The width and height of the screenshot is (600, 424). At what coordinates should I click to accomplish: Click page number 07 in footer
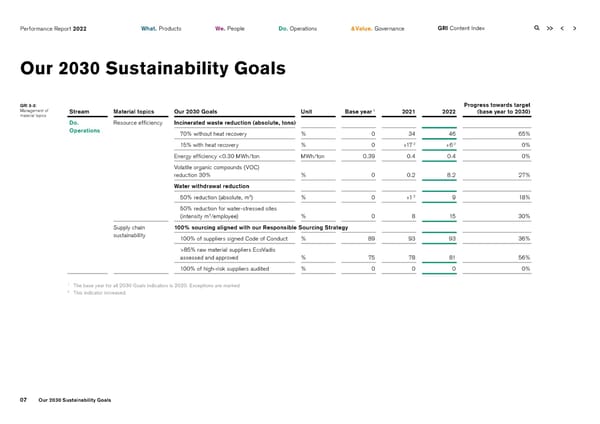(23, 400)
